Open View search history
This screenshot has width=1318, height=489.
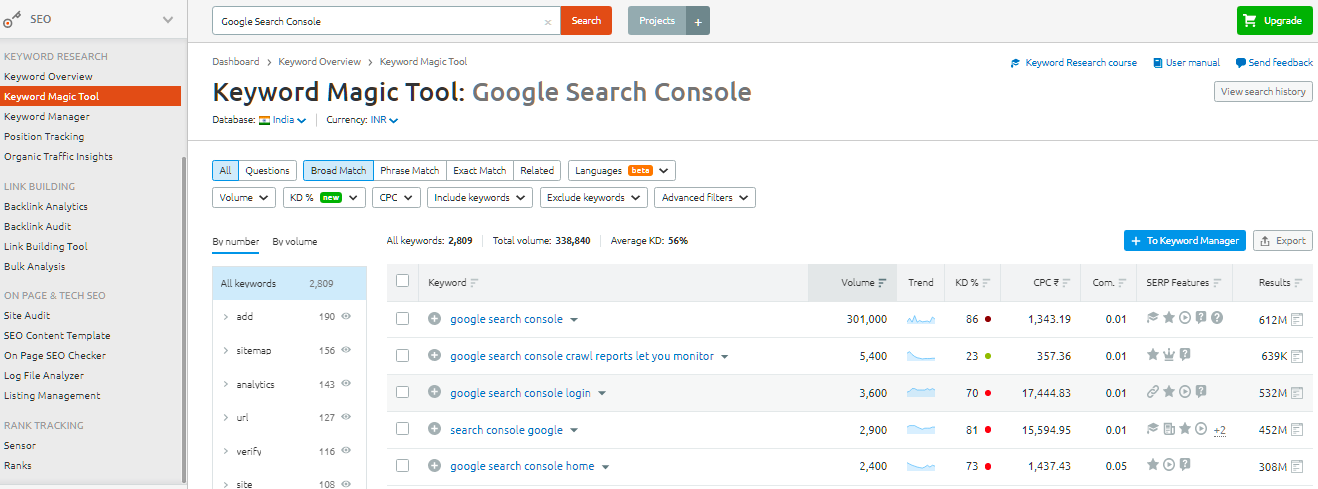click(x=1263, y=92)
